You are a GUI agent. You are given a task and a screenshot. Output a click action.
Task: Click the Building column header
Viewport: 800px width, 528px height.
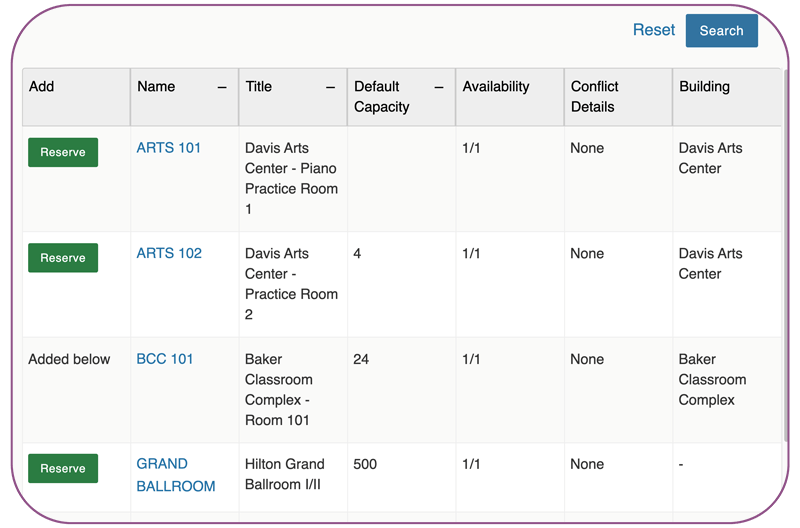pos(705,87)
